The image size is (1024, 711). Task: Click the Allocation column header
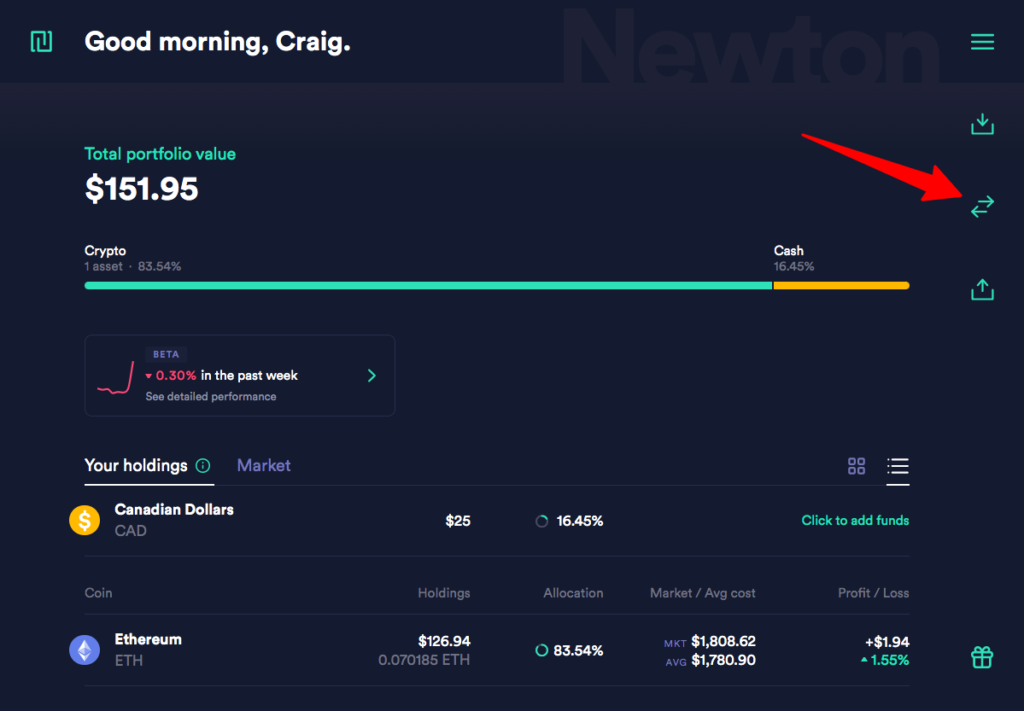click(573, 593)
